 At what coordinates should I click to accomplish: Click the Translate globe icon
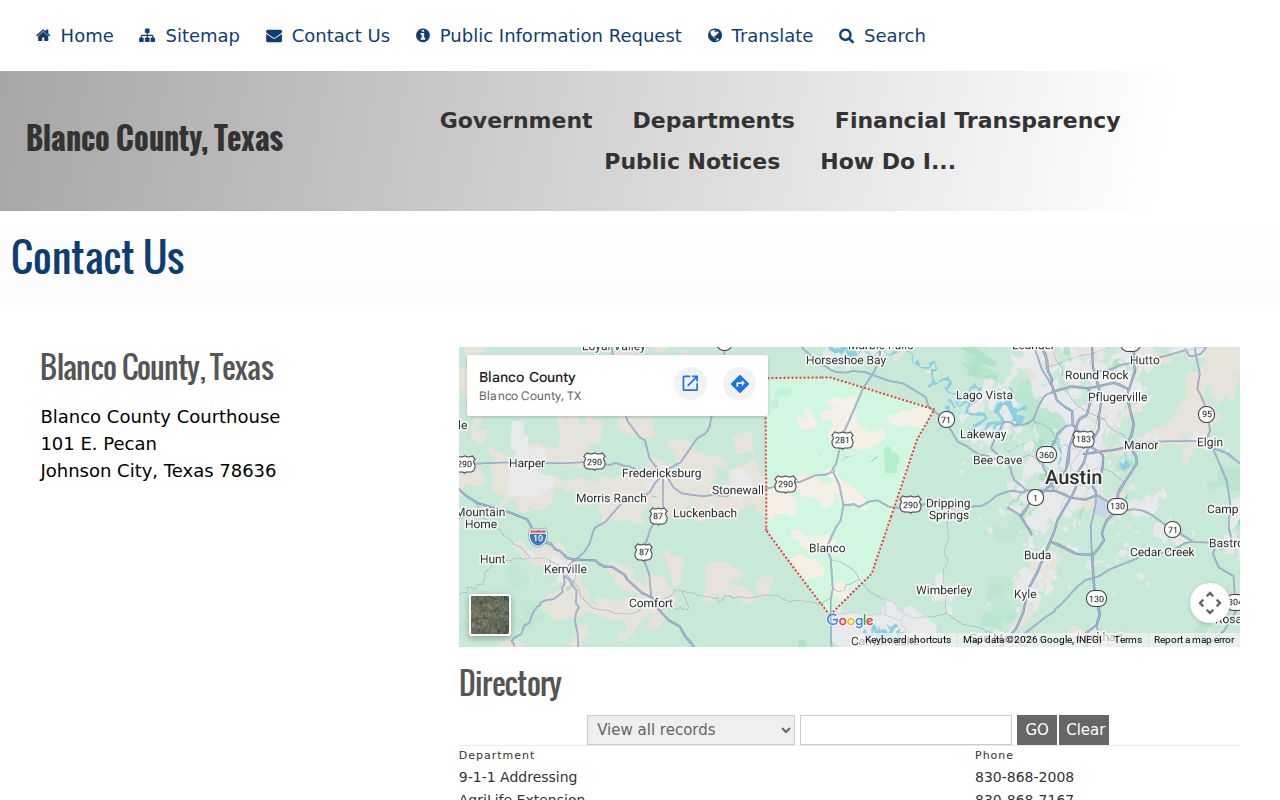pos(715,36)
